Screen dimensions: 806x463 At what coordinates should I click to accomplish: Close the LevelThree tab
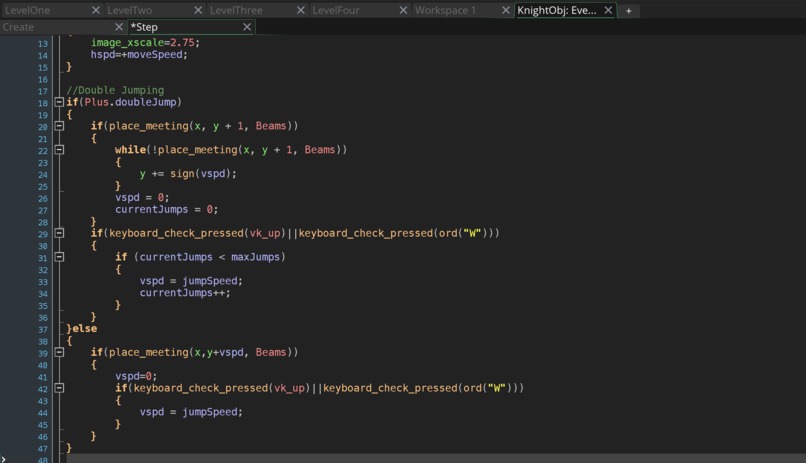click(301, 10)
